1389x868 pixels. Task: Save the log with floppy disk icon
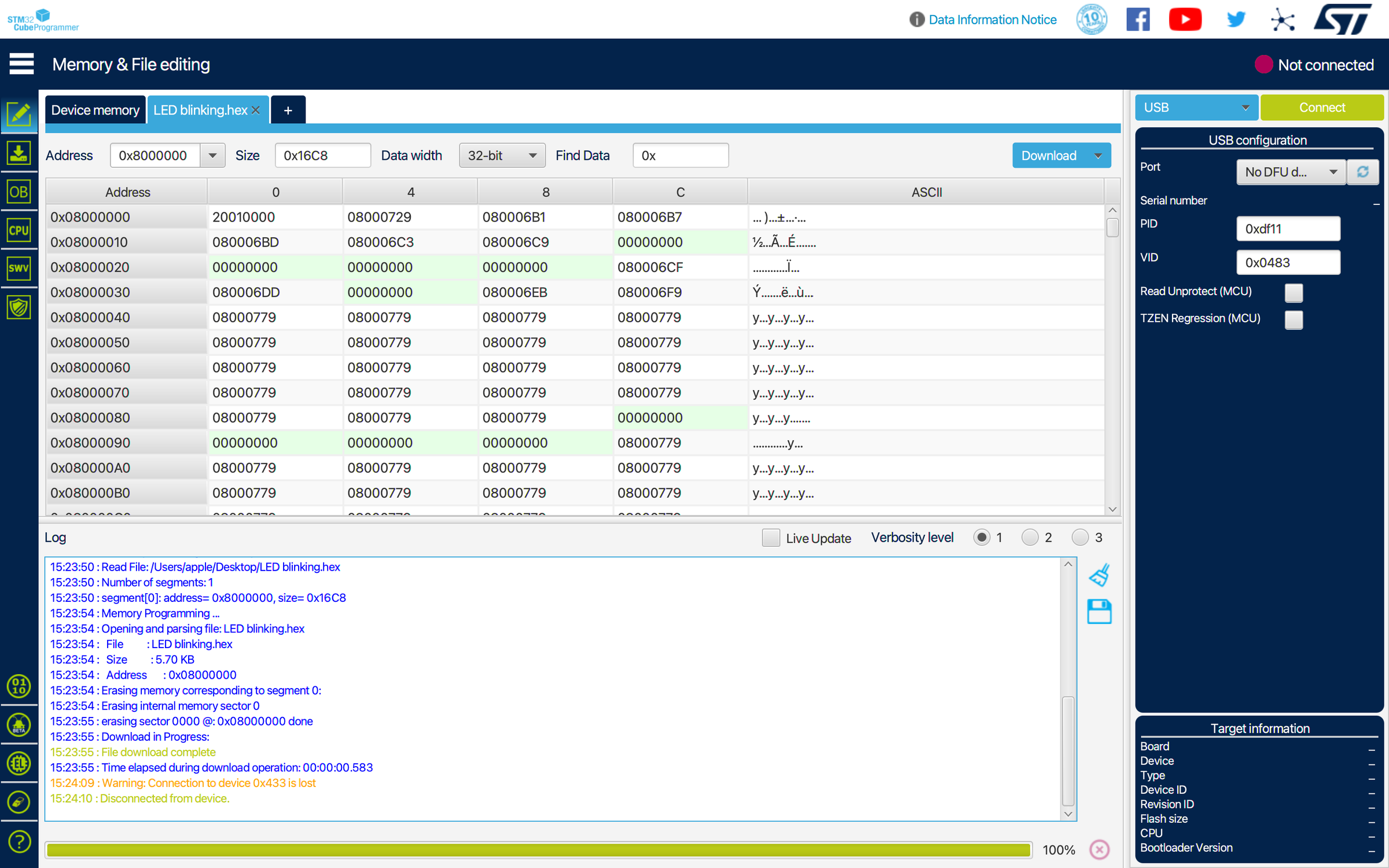[x=1099, y=612]
